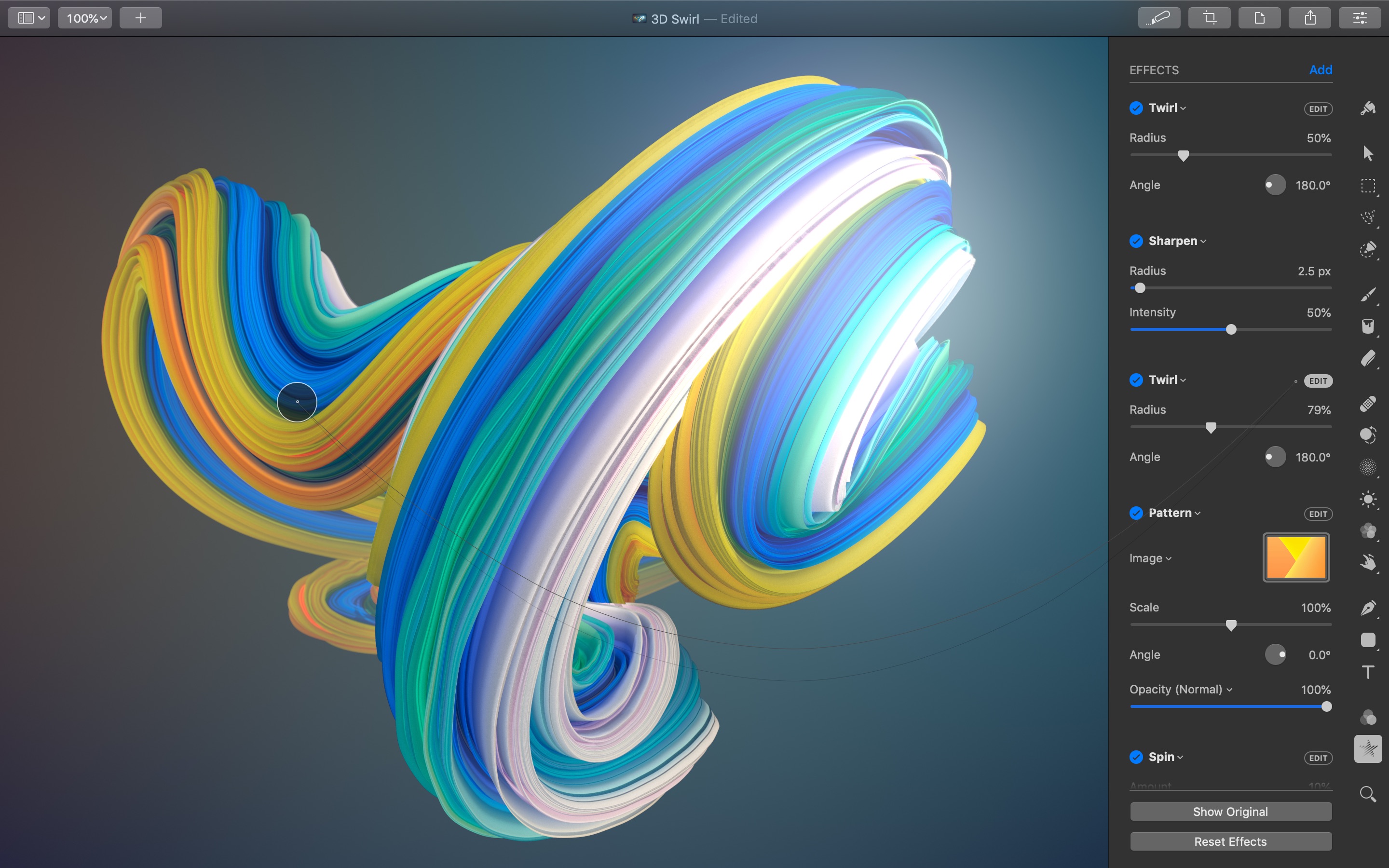
Task: Click the Sharpen Radius slider handle
Action: [1140, 288]
